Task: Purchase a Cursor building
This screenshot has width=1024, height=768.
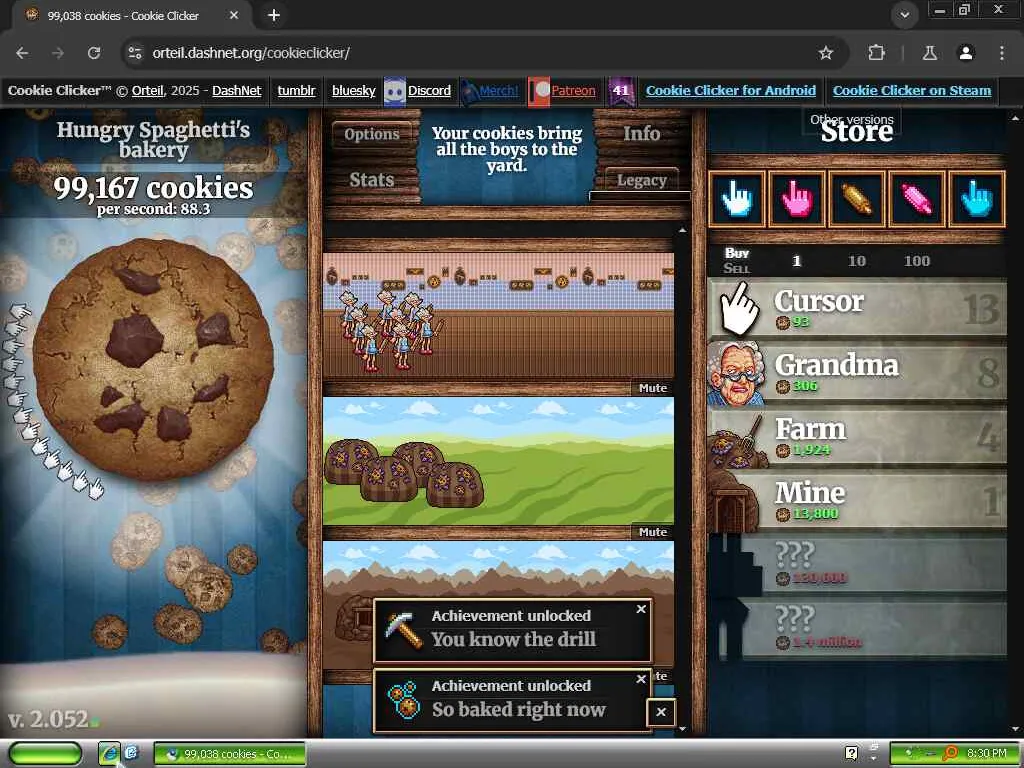Action: (x=857, y=309)
